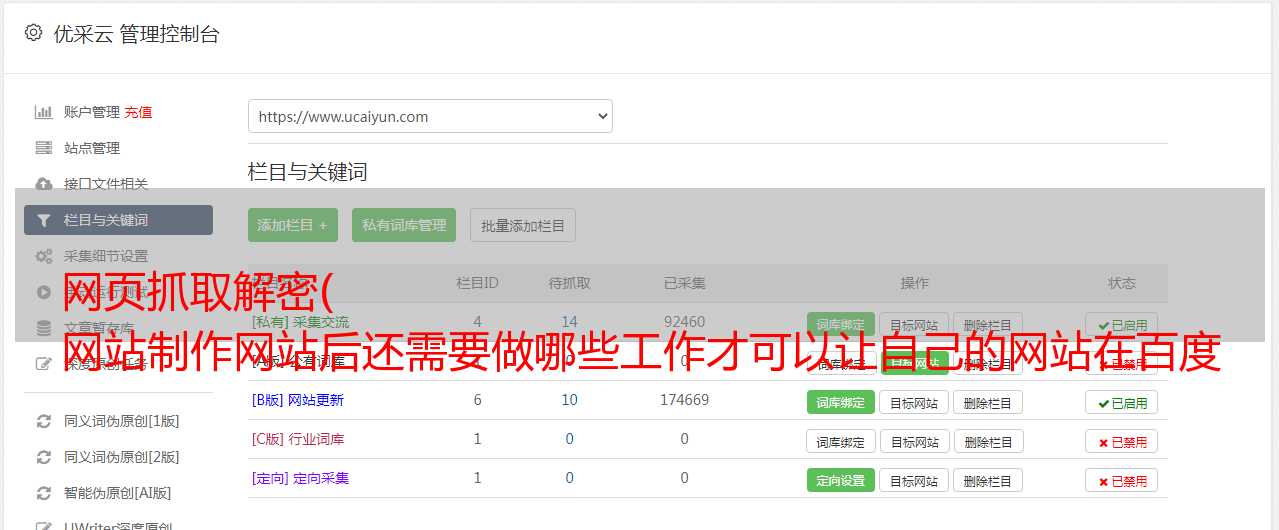Click 删除栏目 in the 定向采集 row
The width and height of the screenshot is (1279, 530).
(x=988, y=480)
